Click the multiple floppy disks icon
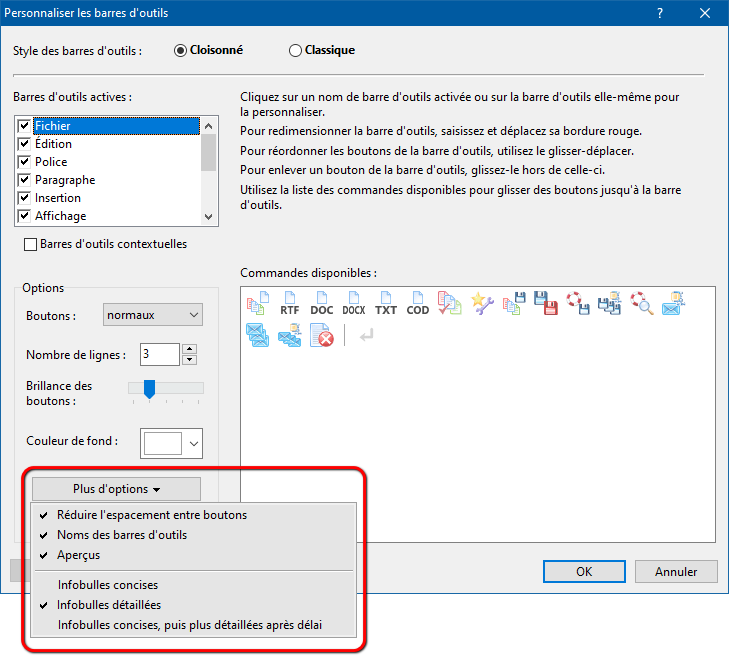Image resolution: width=729 pixels, height=661 pixels. coord(610,303)
